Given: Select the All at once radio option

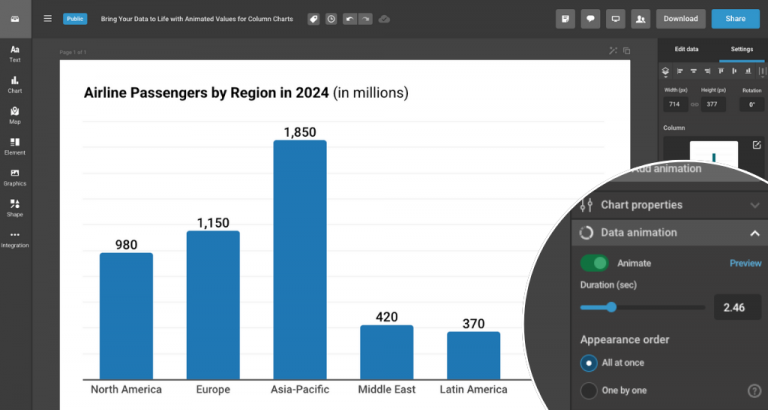Looking at the screenshot, I should 588,361.
